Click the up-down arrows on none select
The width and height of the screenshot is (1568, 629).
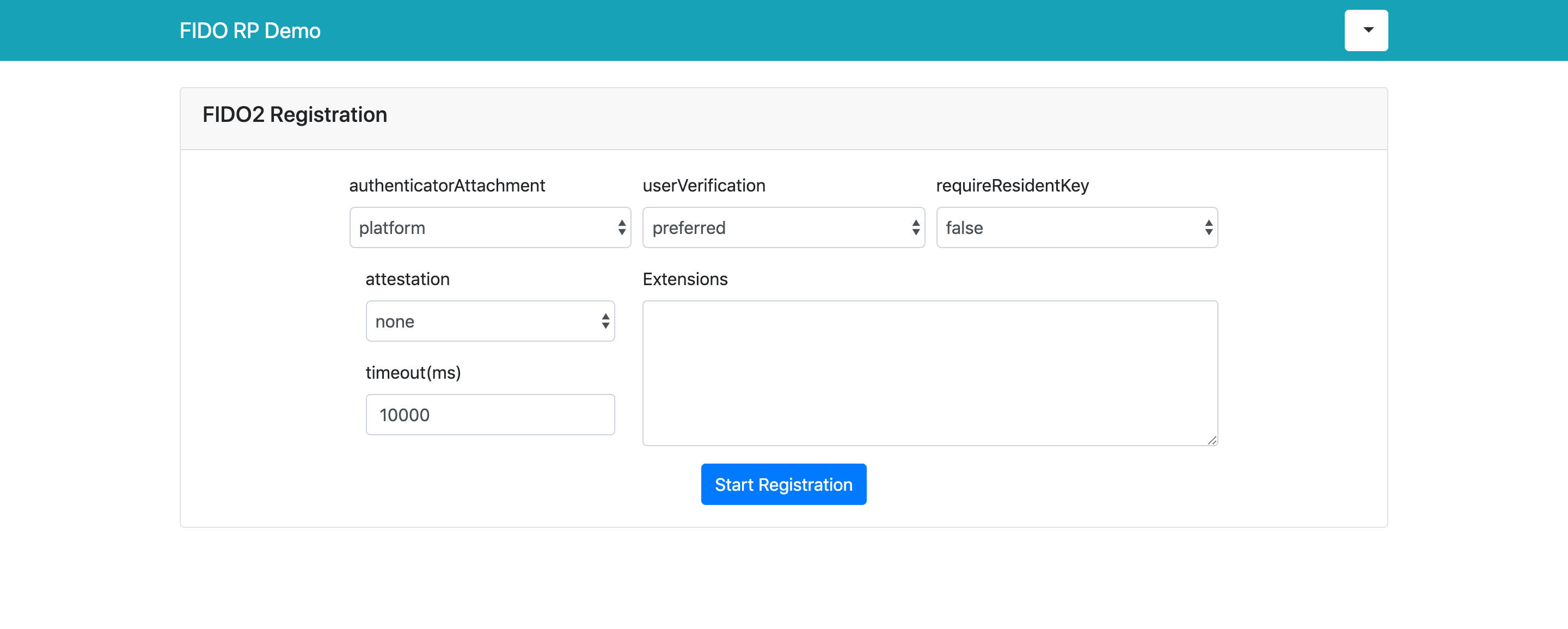[x=605, y=321]
